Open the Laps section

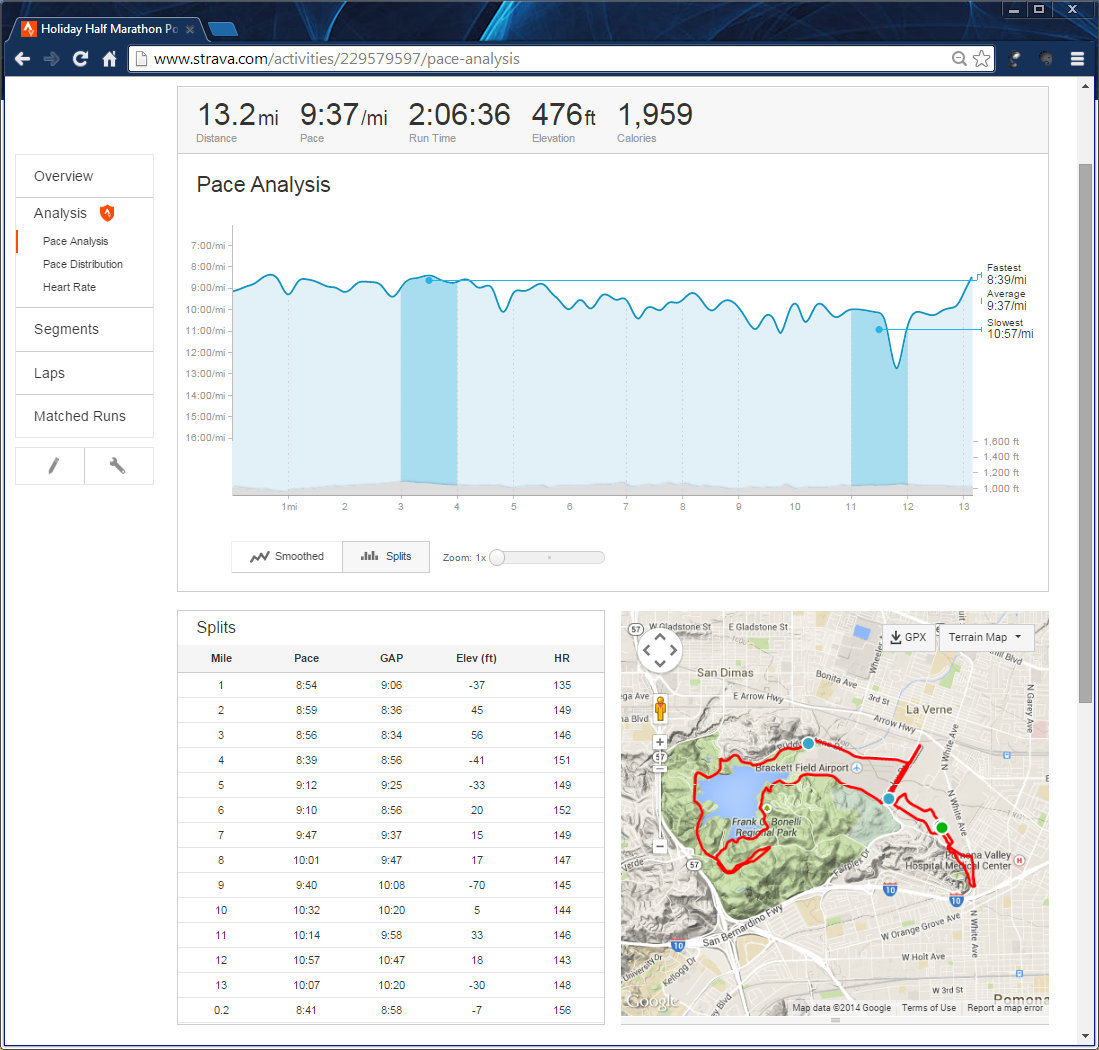49,373
